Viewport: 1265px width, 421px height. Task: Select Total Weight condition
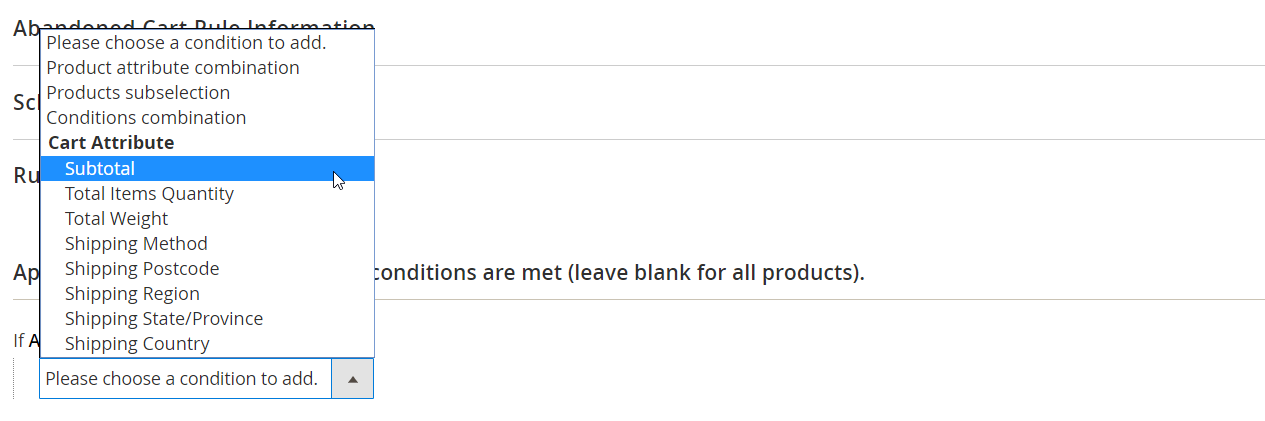point(116,219)
